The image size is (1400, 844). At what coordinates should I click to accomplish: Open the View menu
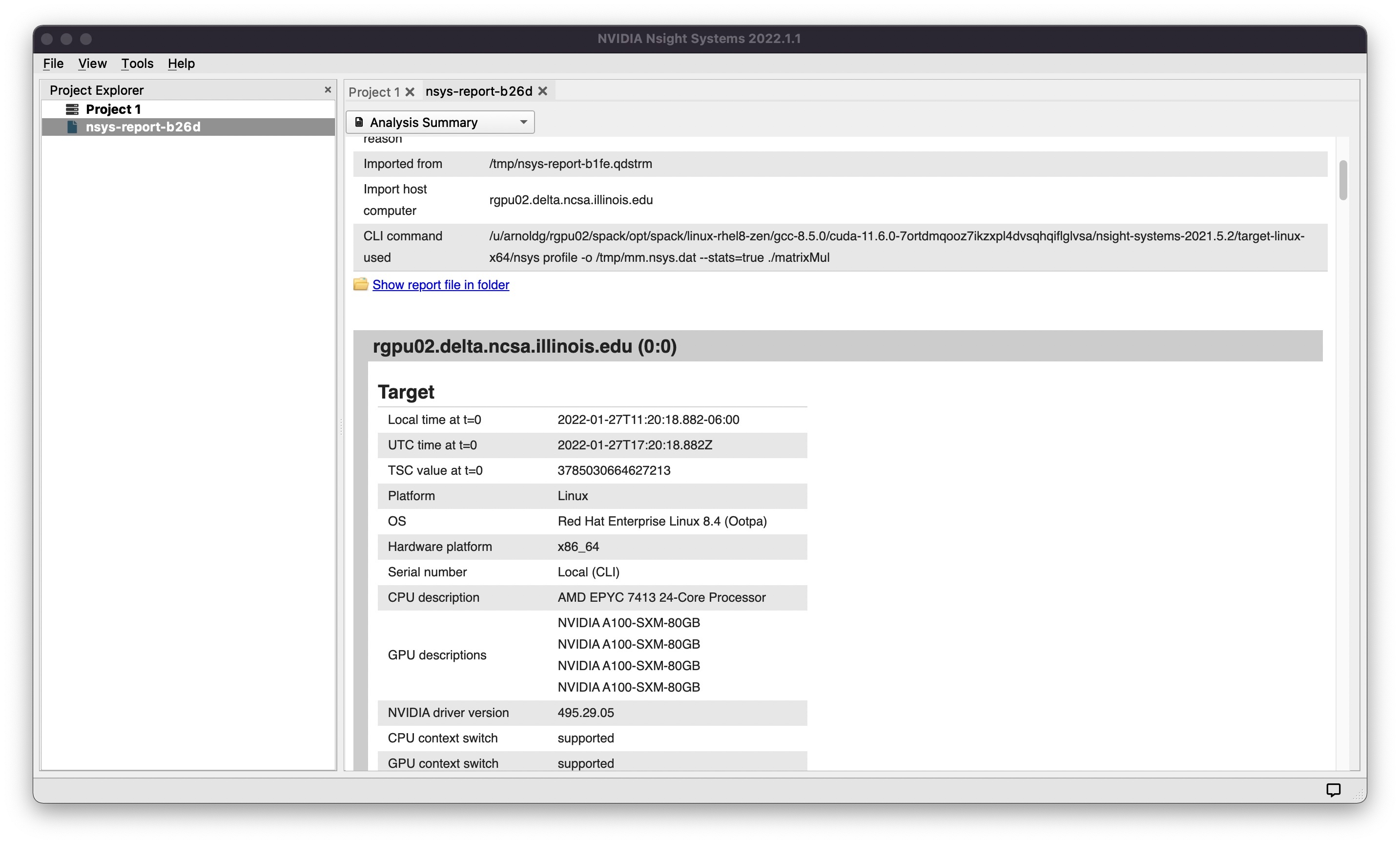click(92, 63)
